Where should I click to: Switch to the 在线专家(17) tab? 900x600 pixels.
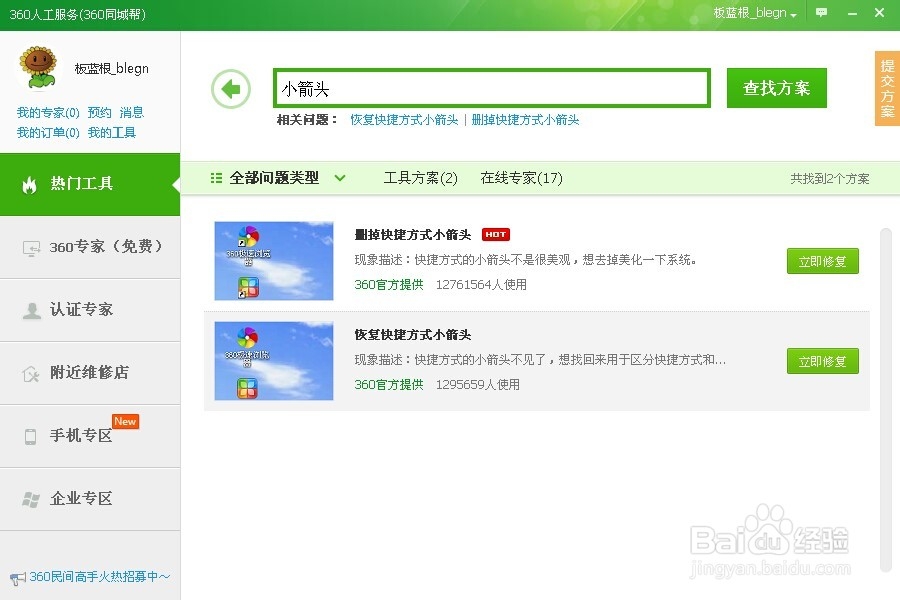522,178
